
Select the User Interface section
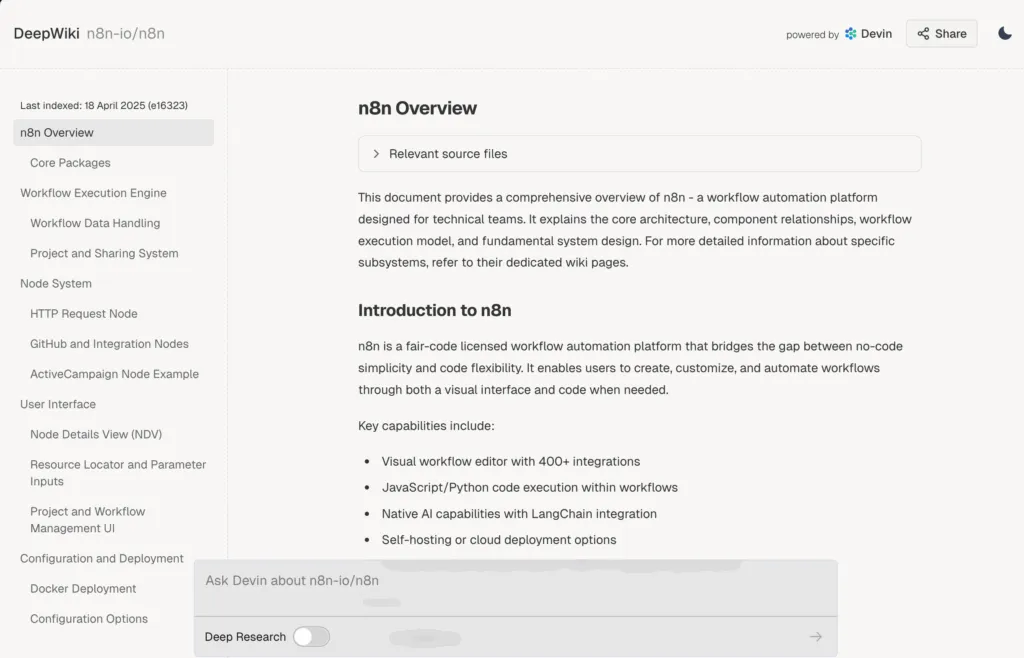click(x=58, y=404)
